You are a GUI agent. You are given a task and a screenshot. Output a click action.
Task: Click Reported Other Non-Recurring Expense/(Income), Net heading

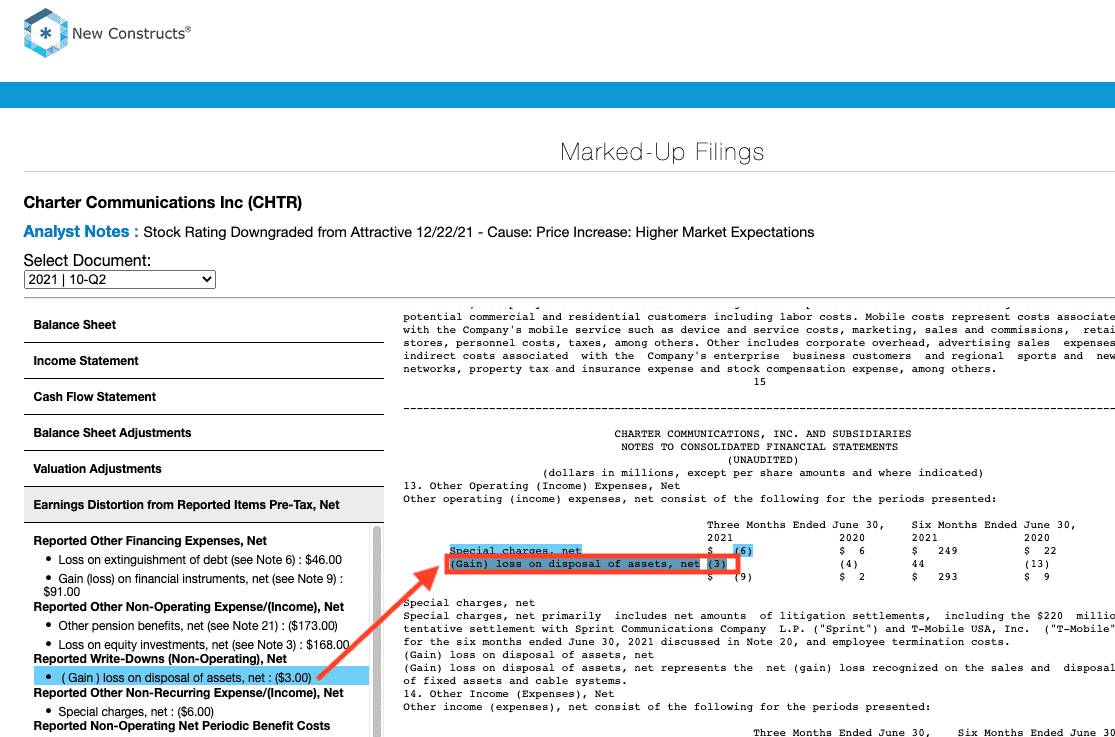[188, 693]
